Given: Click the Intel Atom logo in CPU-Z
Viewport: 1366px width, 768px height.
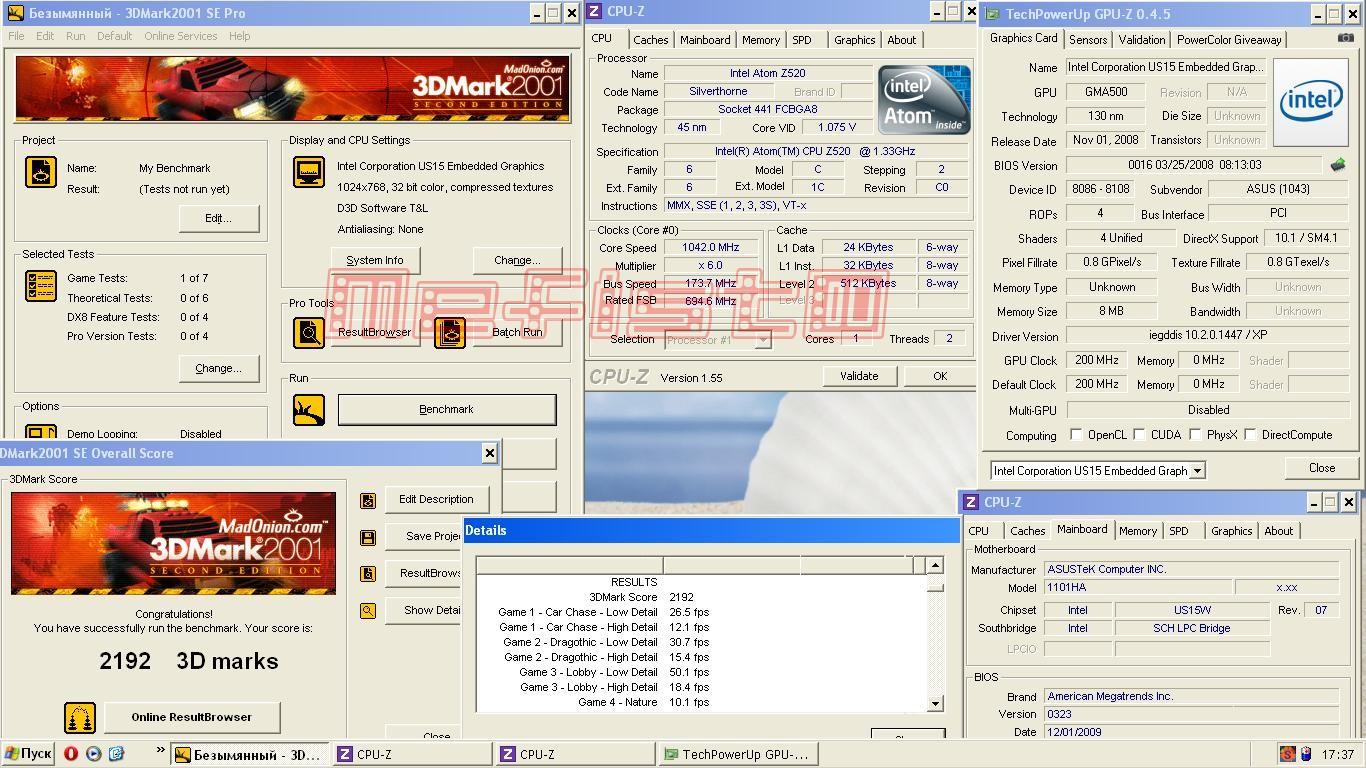Looking at the screenshot, I should (924, 100).
